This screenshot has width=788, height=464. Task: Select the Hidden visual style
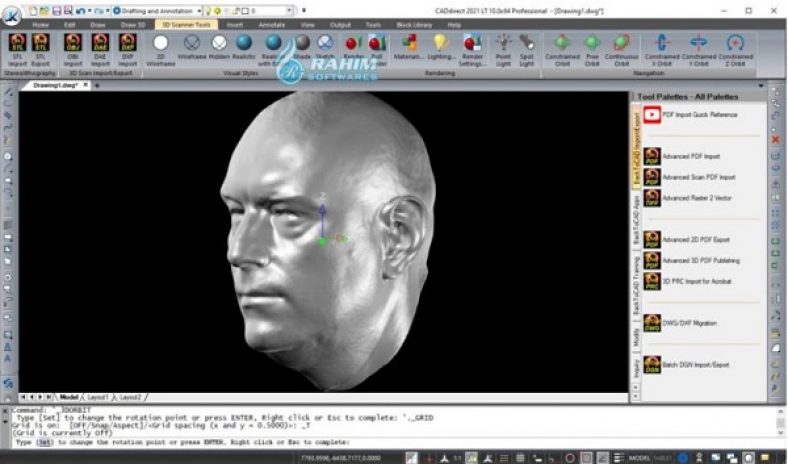219,48
